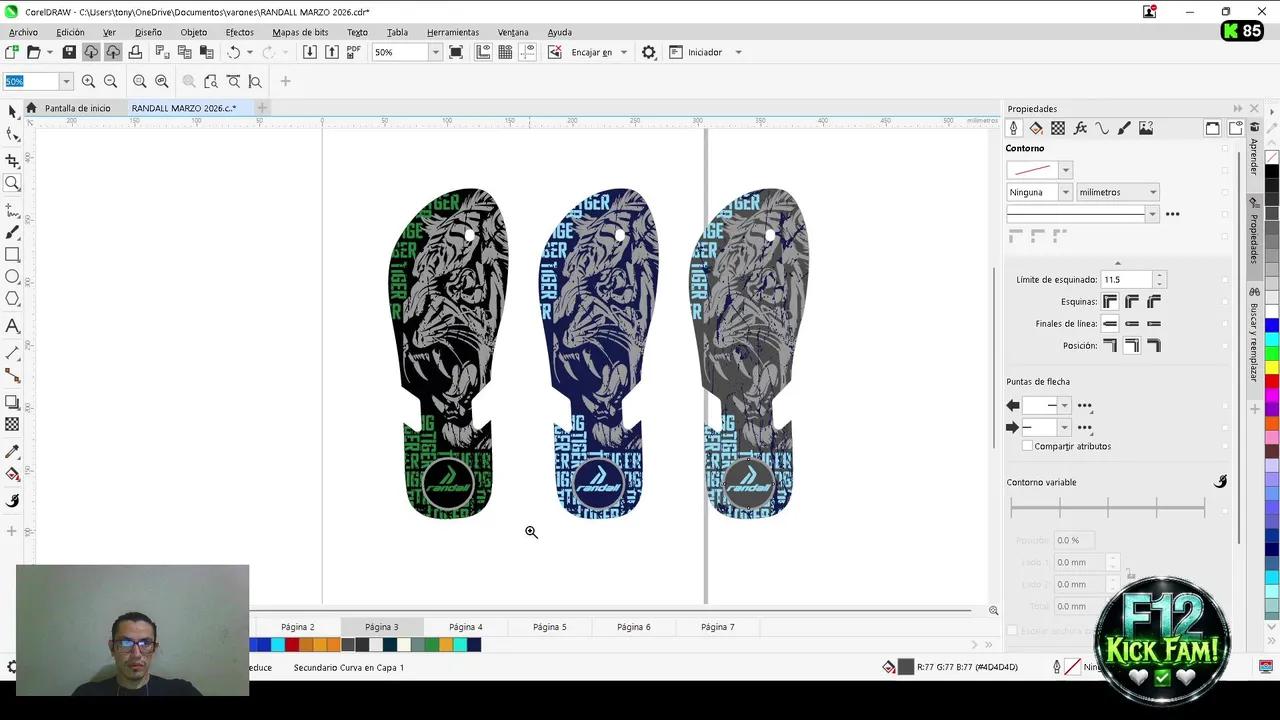Open the outline color dropdown

pos(1065,170)
